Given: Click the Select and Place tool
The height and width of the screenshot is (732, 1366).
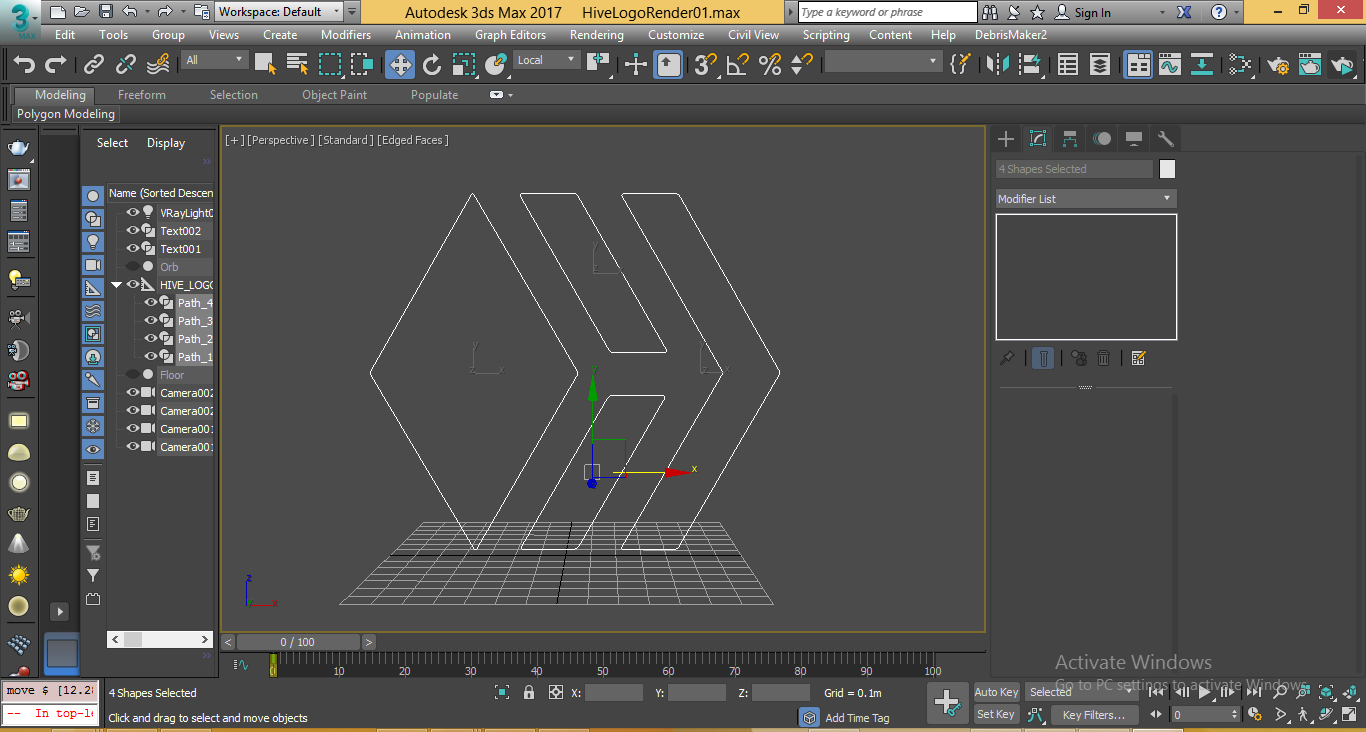Looking at the screenshot, I should (496, 65).
